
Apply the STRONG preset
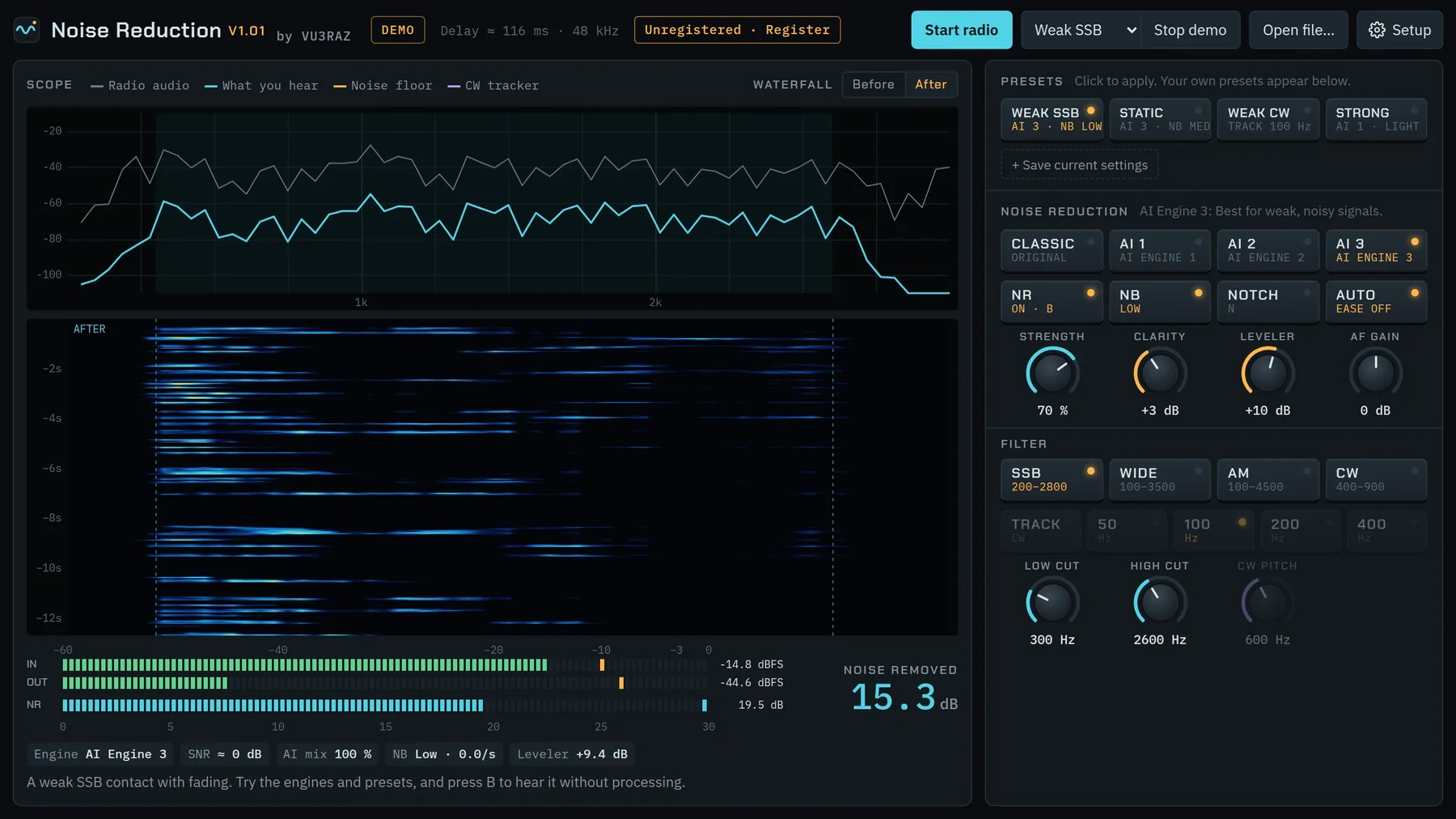coord(1376,119)
